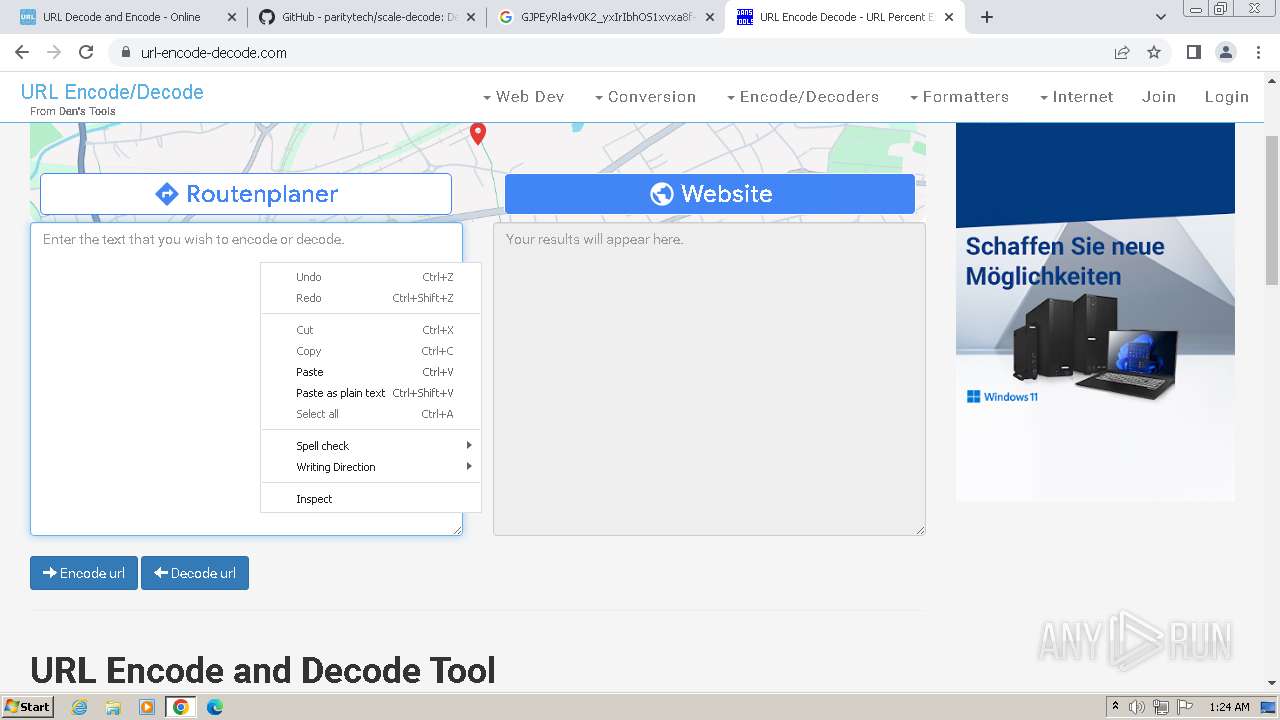The width and height of the screenshot is (1280, 720).
Task: Click the browser forward arrow
Action: [54, 52]
